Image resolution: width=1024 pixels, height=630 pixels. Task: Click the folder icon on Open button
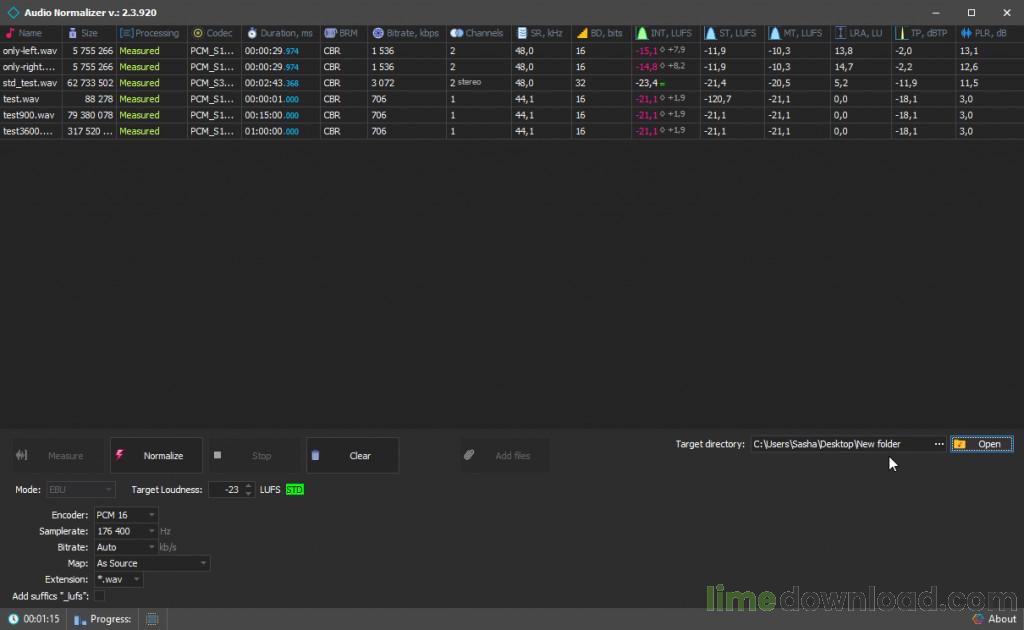click(959, 444)
